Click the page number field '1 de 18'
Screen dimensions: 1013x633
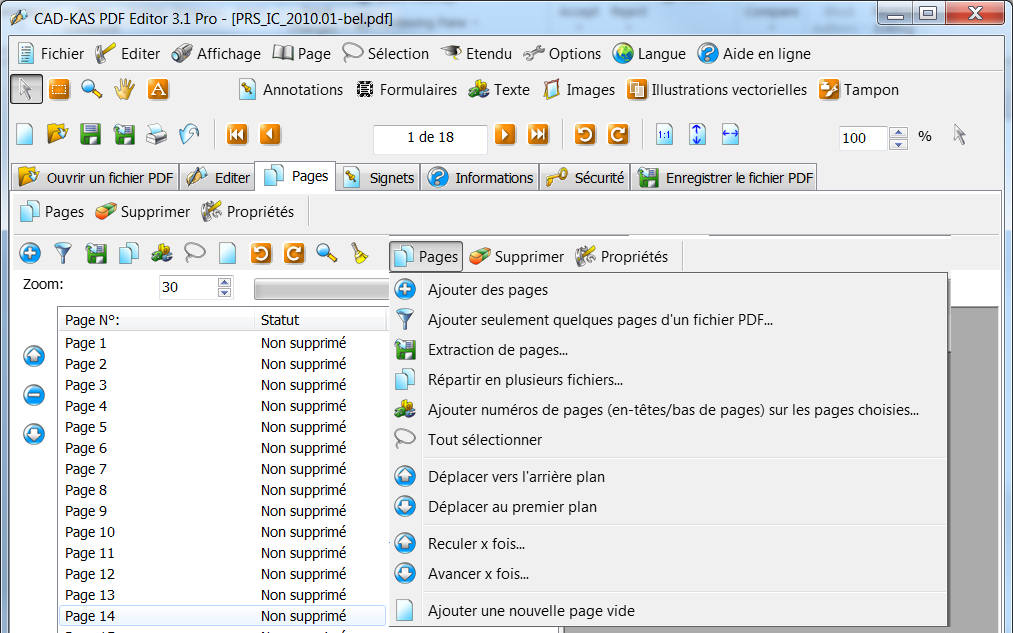pyautogui.click(x=430, y=138)
